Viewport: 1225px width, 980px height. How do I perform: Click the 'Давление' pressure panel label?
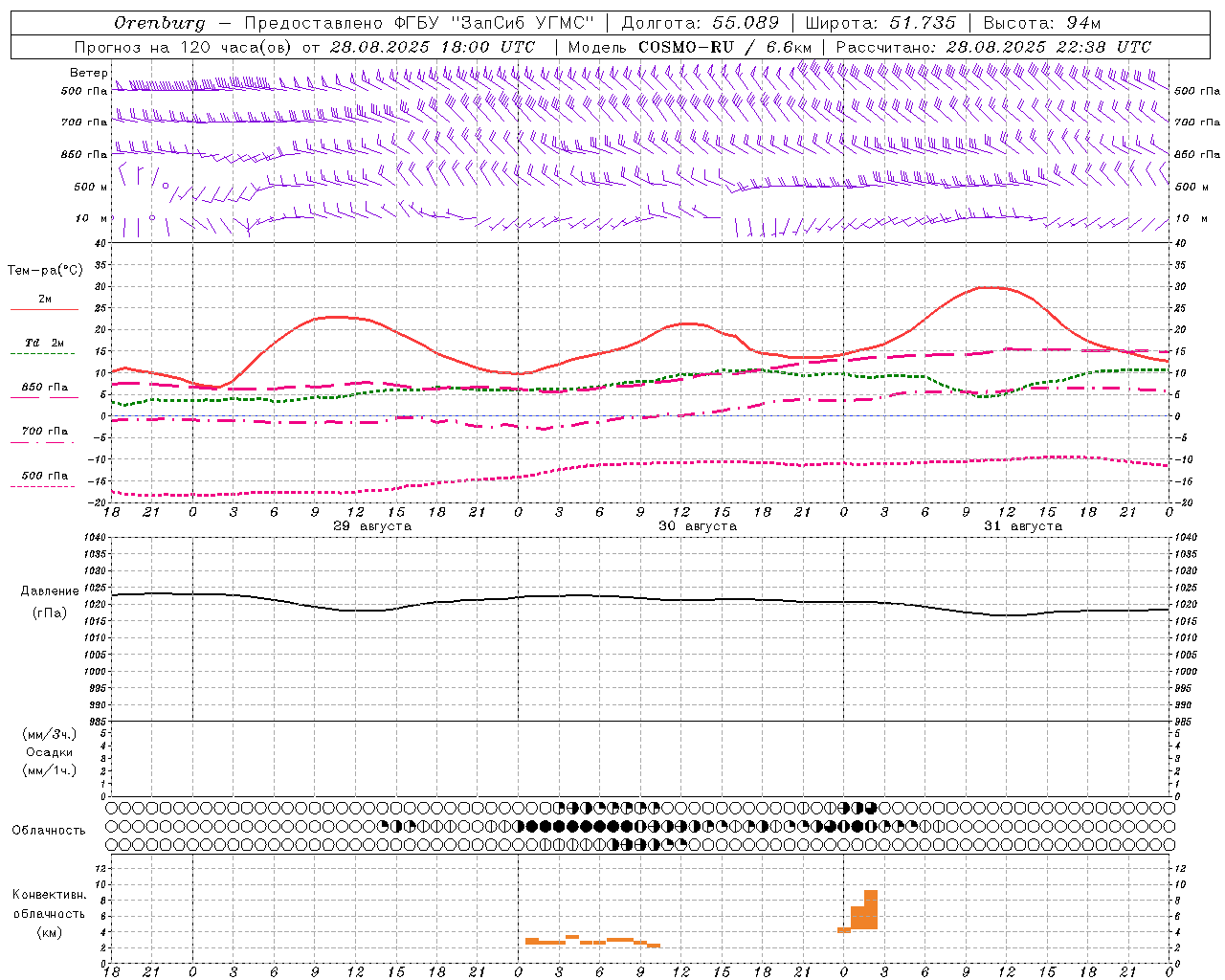(x=50, y=591)
